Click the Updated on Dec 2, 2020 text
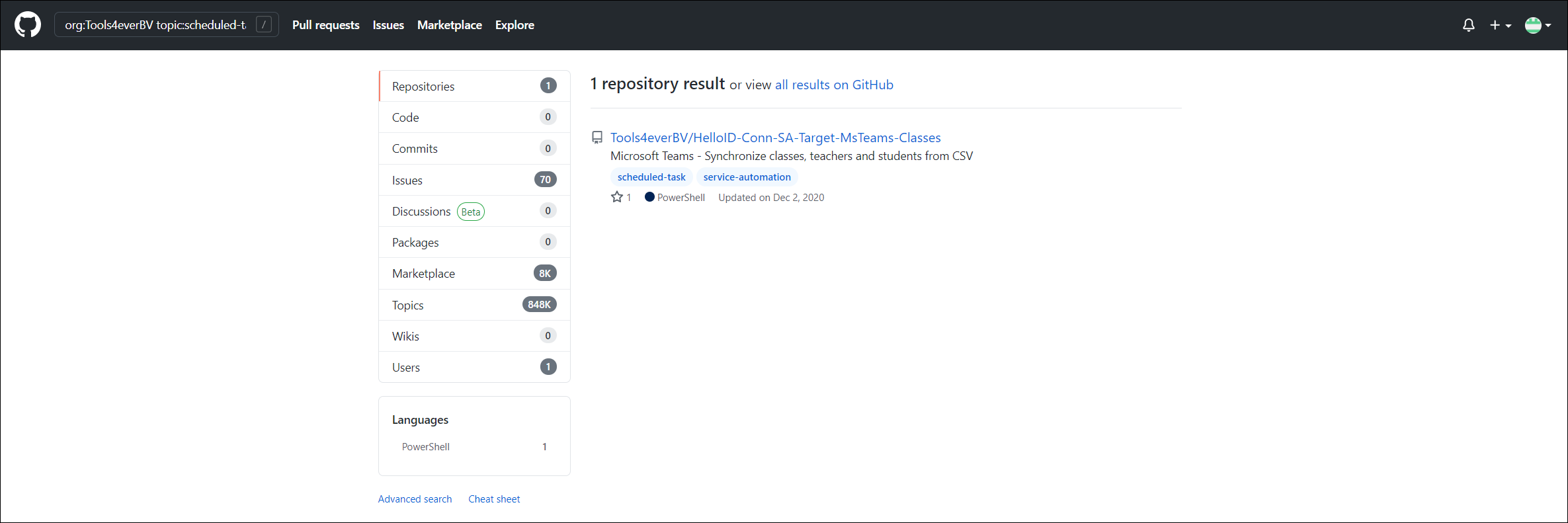The height and width of the screenshot is (523, 1568). point(771,197)
